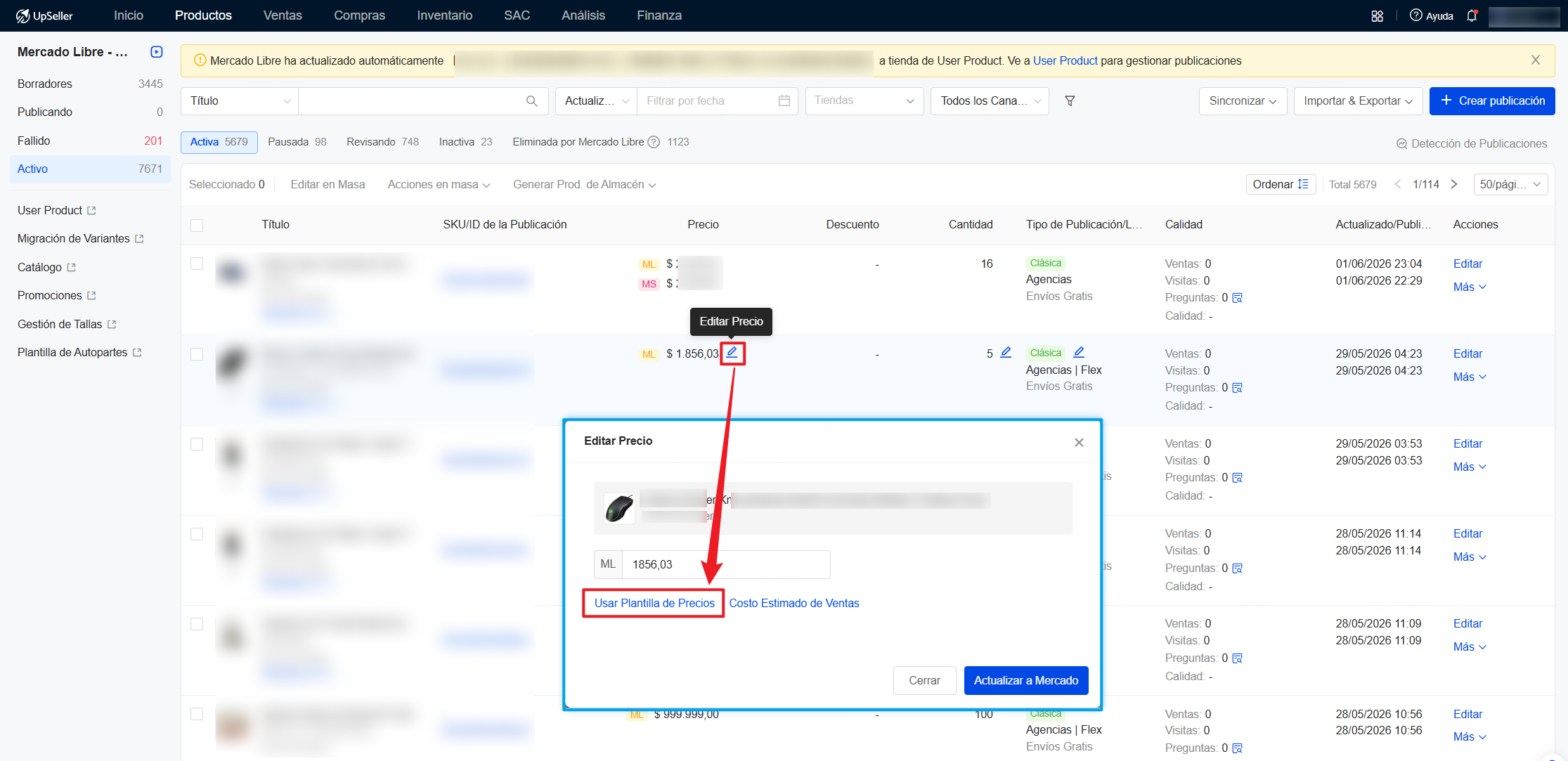Expand Más in the first row
Image resolution: width=1568 pixels, height=761 pixels.
pyautogui.click(x=1470, y=287)
